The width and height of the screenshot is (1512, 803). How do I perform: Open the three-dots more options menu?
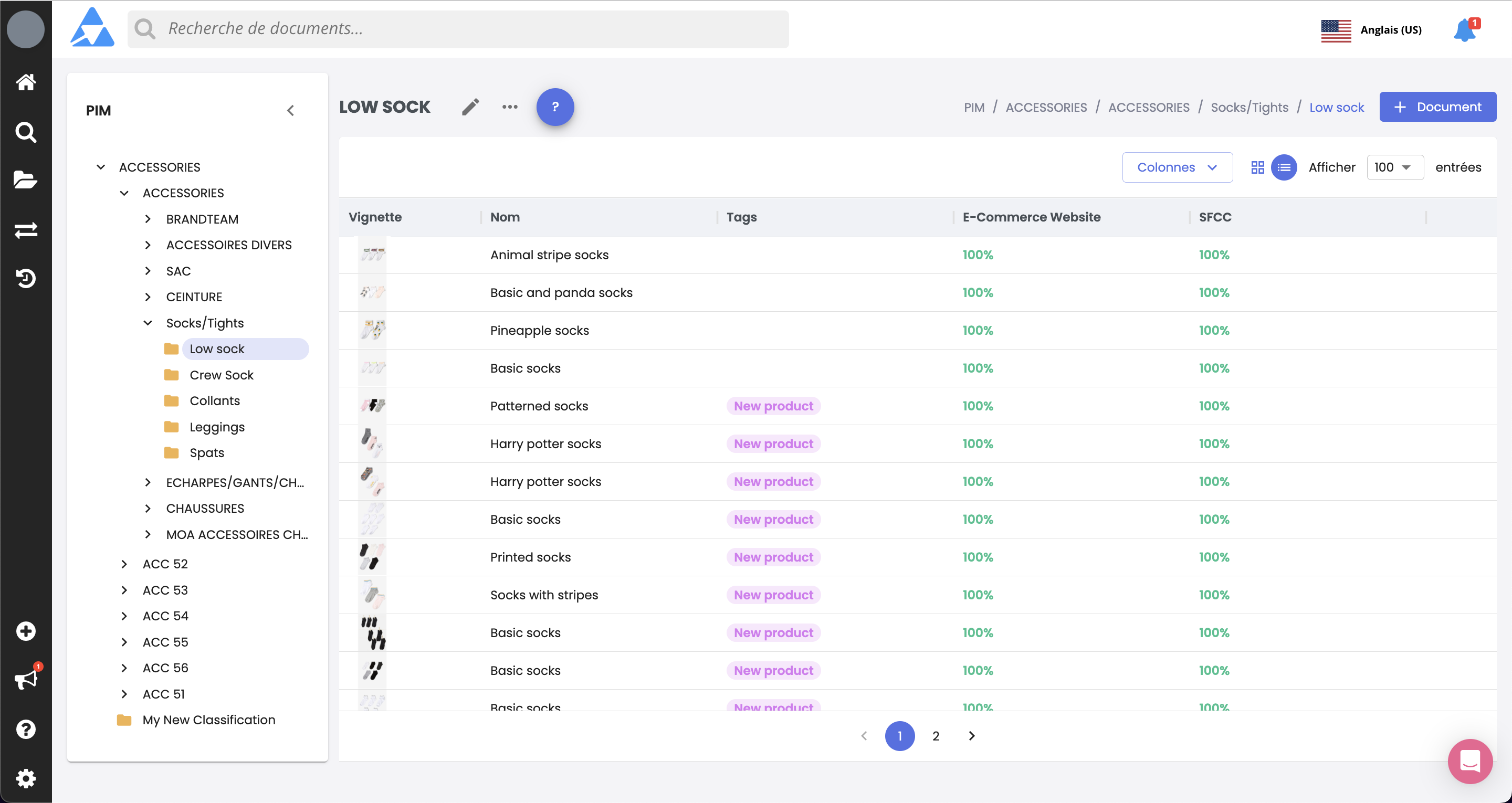coord(509,107)
